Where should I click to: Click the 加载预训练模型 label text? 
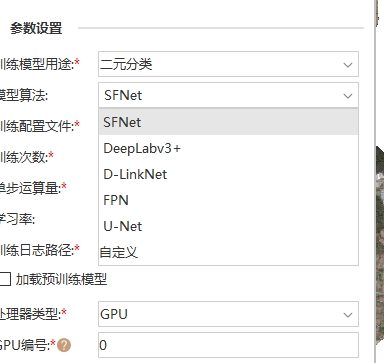point(61,279)
